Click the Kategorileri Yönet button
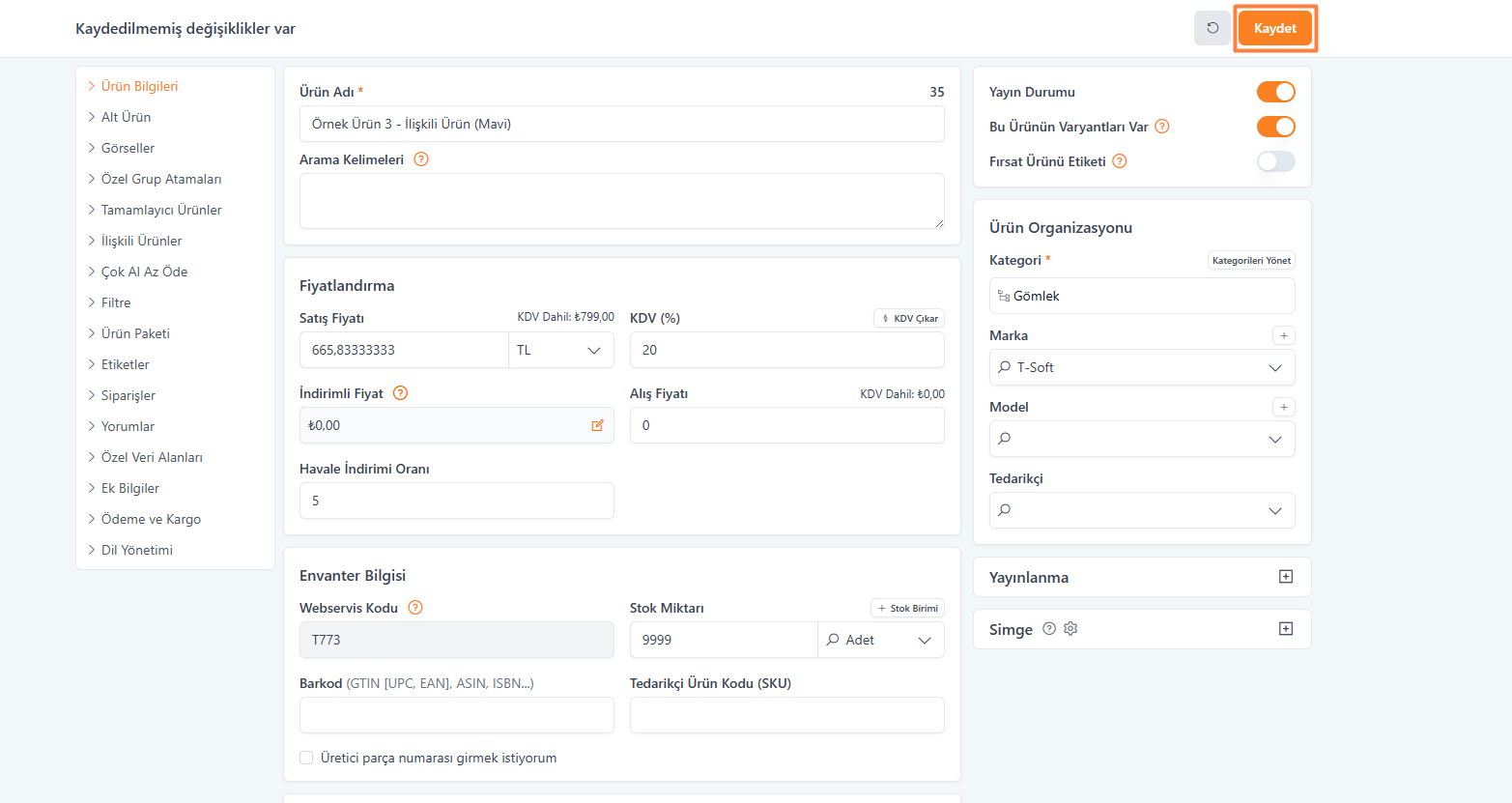This screenshot has height=803, width=1512. coord(1250,260)
